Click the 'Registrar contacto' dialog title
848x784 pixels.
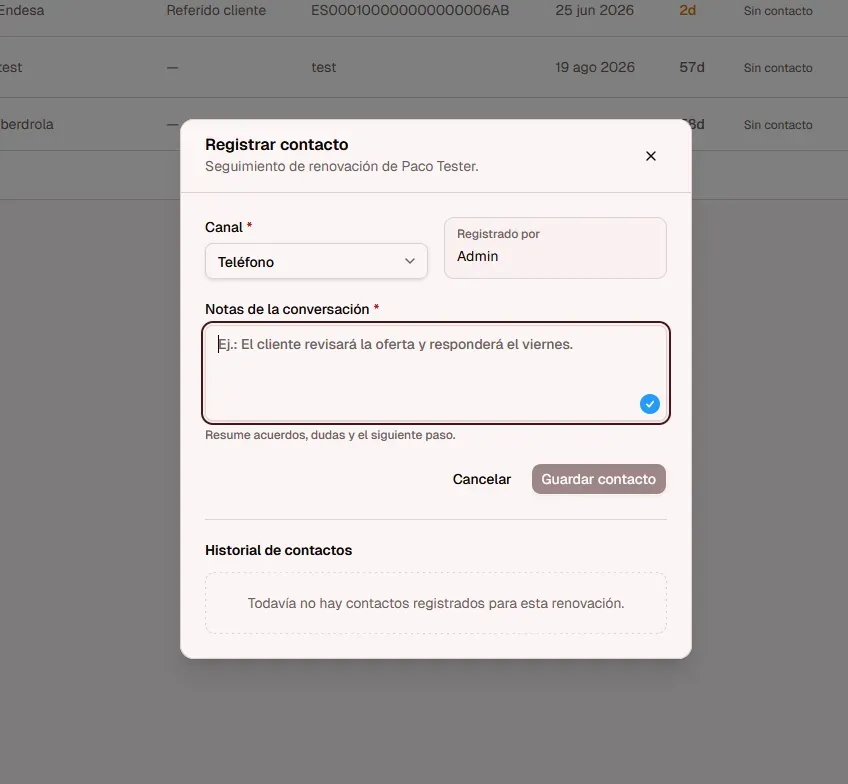pyautogui.click(x=276, y=145)
